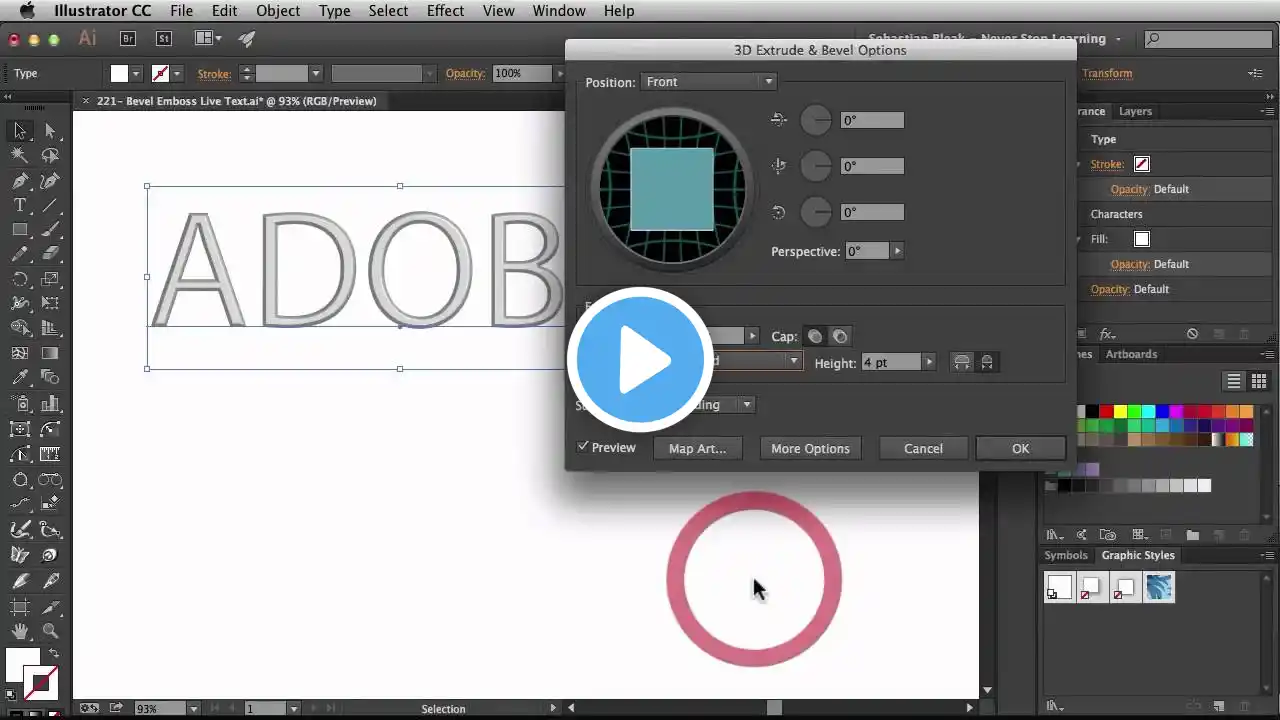Clear appearance with the no-symbol icon
Screen dimensions: 1280x720
(x=1192, y=334)
